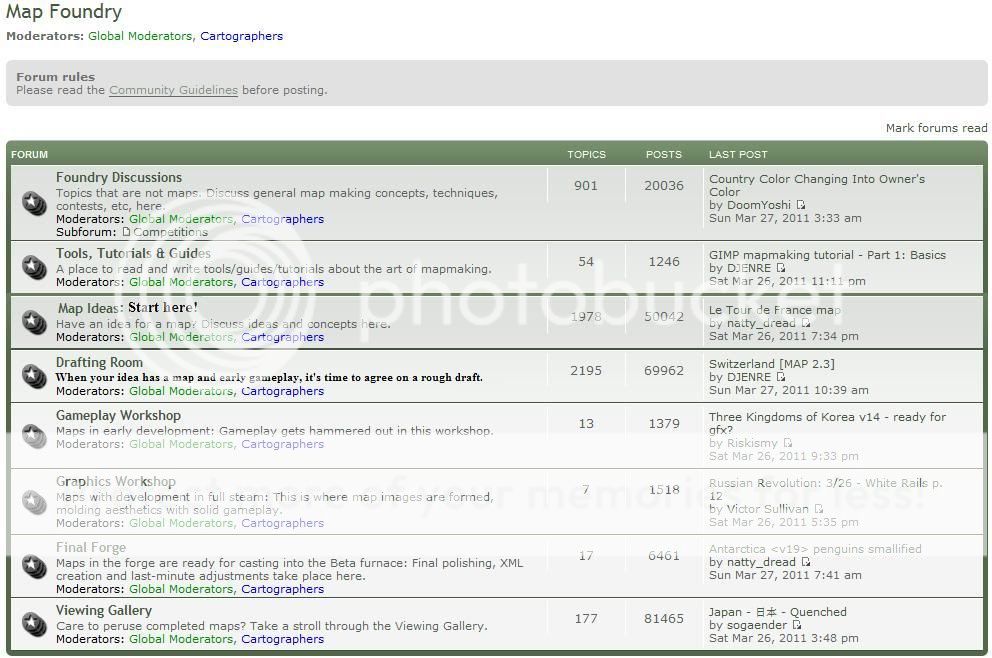Open last post Country Color Changing Into Owner's Color
The width and height of the screenshot is (992, 658).
(817, 185)
